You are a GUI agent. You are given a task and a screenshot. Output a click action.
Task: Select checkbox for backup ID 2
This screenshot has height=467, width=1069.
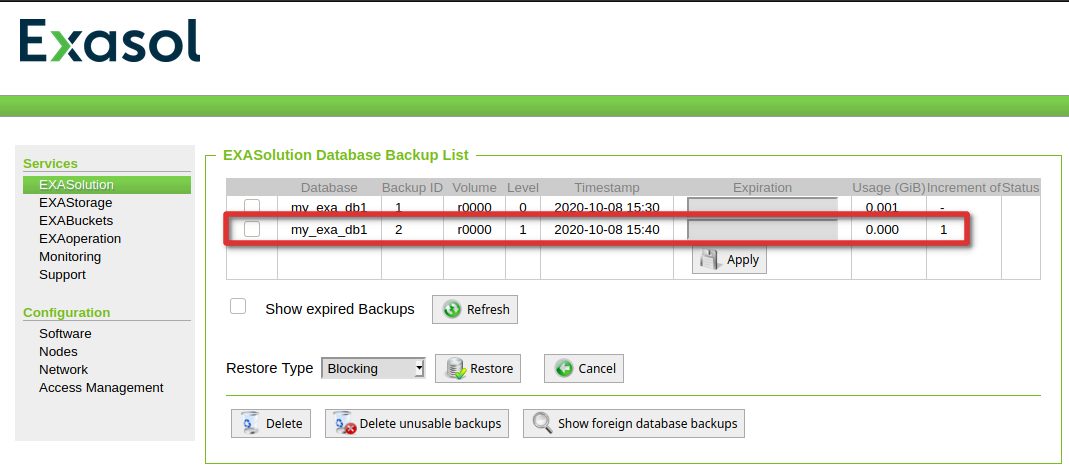click(252, 230)
